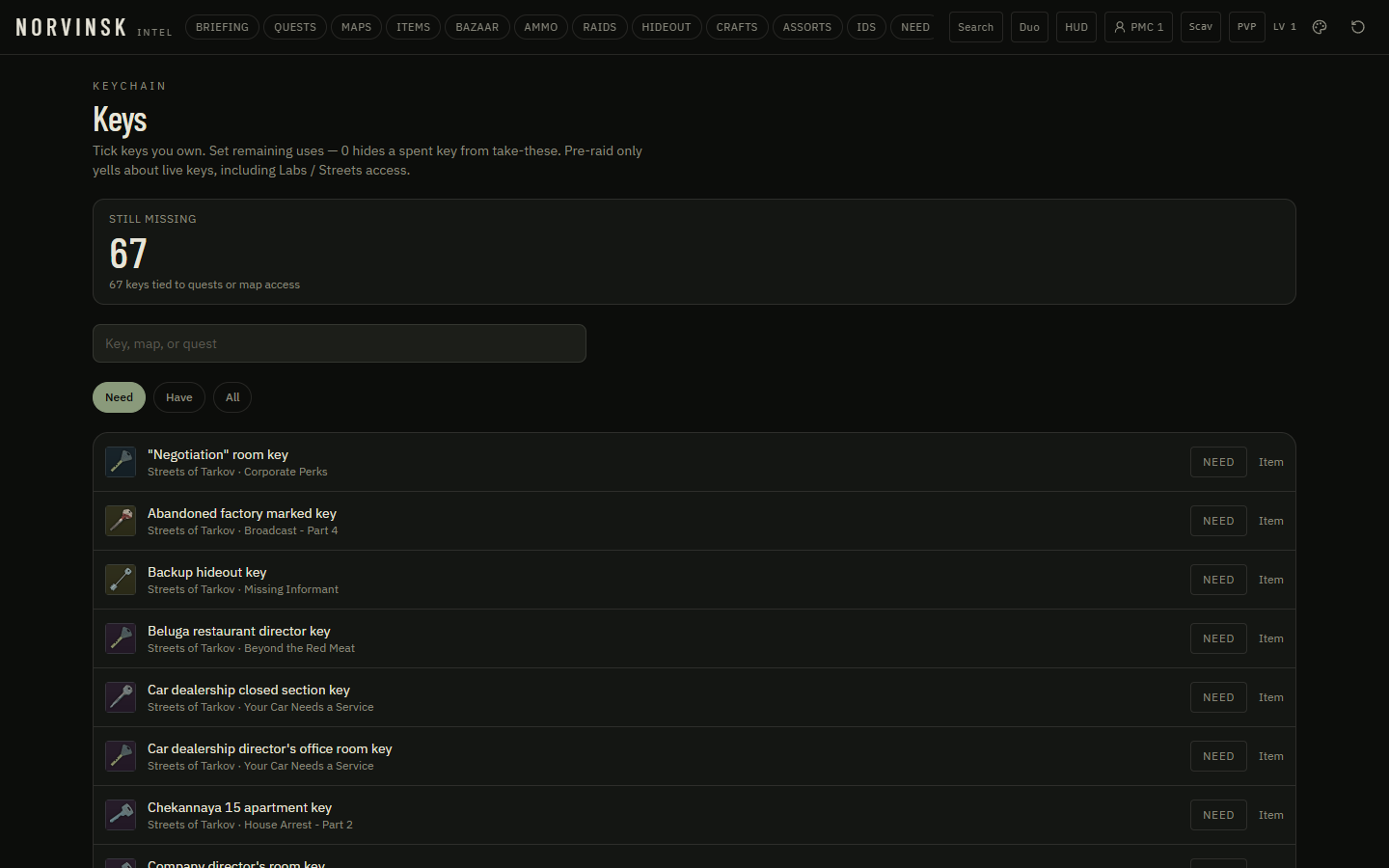
Task: Click the Car dealership director's office key icon
Action: pyautogui.click(x=121, y=756)
